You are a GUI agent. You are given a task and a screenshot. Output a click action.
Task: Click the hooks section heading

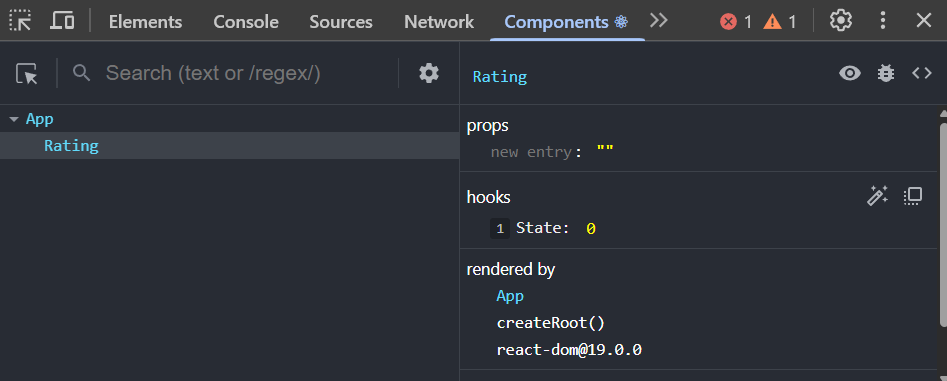(x=488, y=197)
